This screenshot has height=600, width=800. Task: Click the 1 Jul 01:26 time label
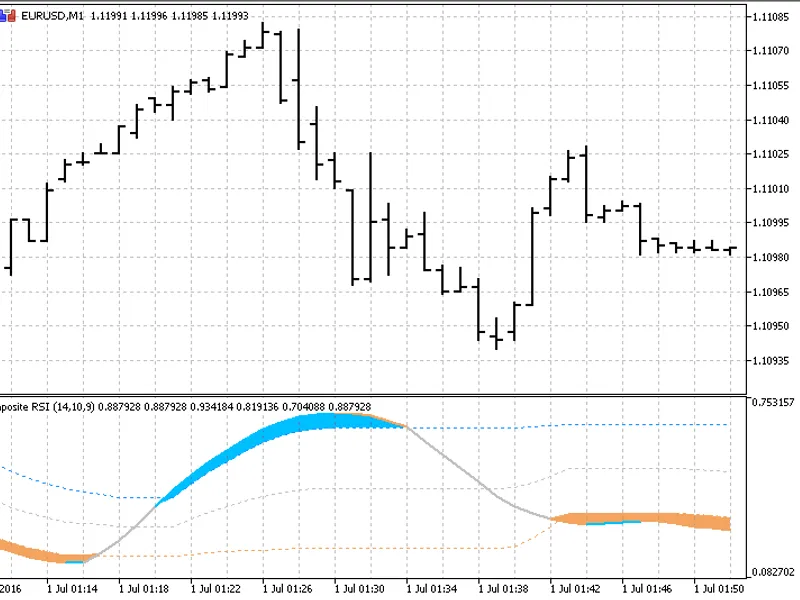[288, 589]
